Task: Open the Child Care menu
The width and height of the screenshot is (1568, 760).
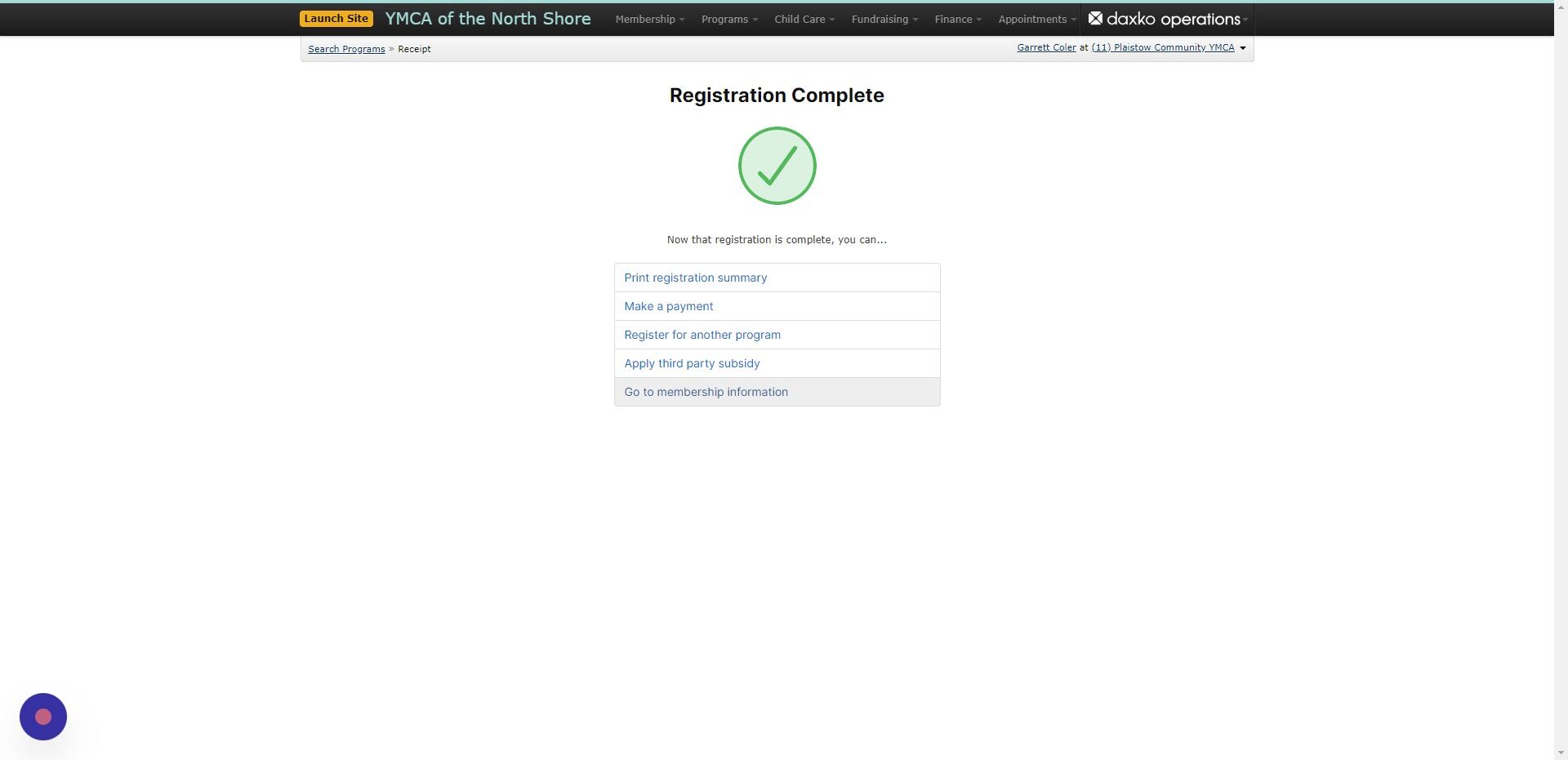Action: pyautogui.click(x=804, y=20)
